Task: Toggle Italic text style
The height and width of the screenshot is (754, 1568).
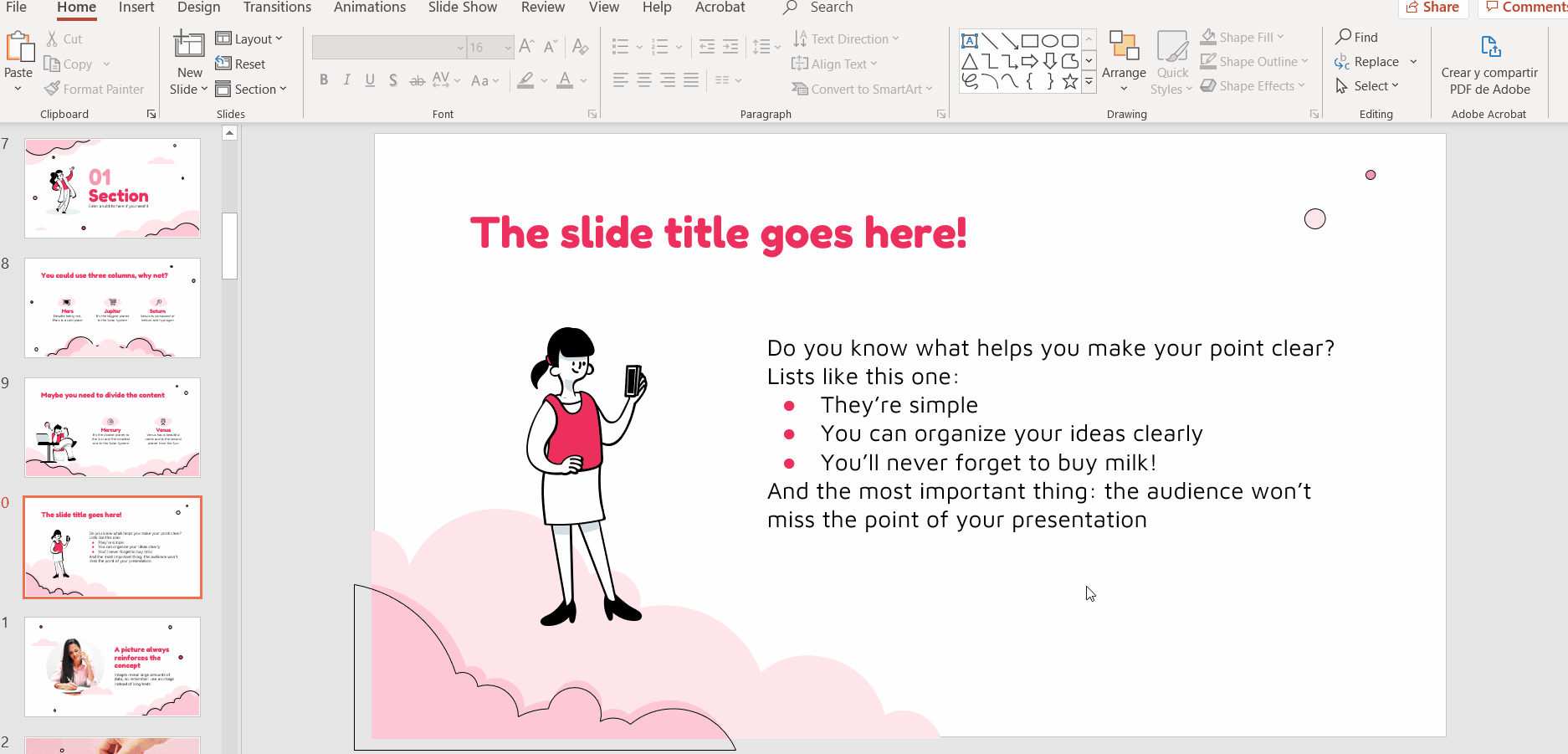Action: 347,80
